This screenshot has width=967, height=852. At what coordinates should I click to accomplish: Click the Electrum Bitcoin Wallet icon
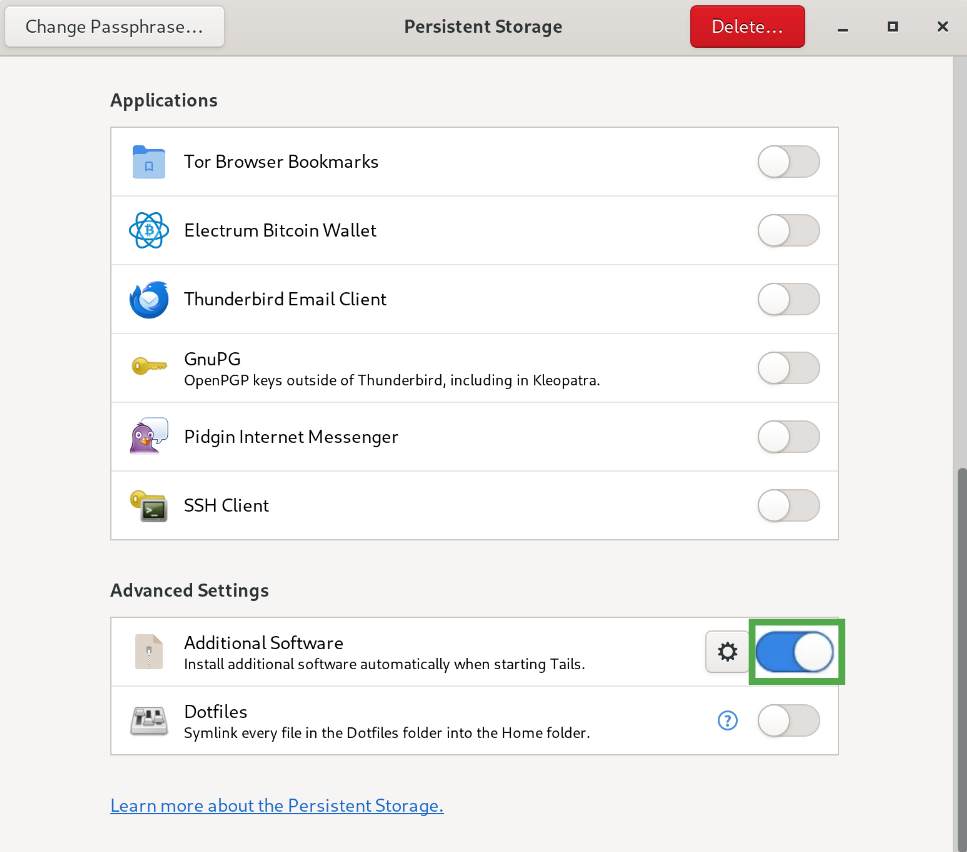pos(149,230)
